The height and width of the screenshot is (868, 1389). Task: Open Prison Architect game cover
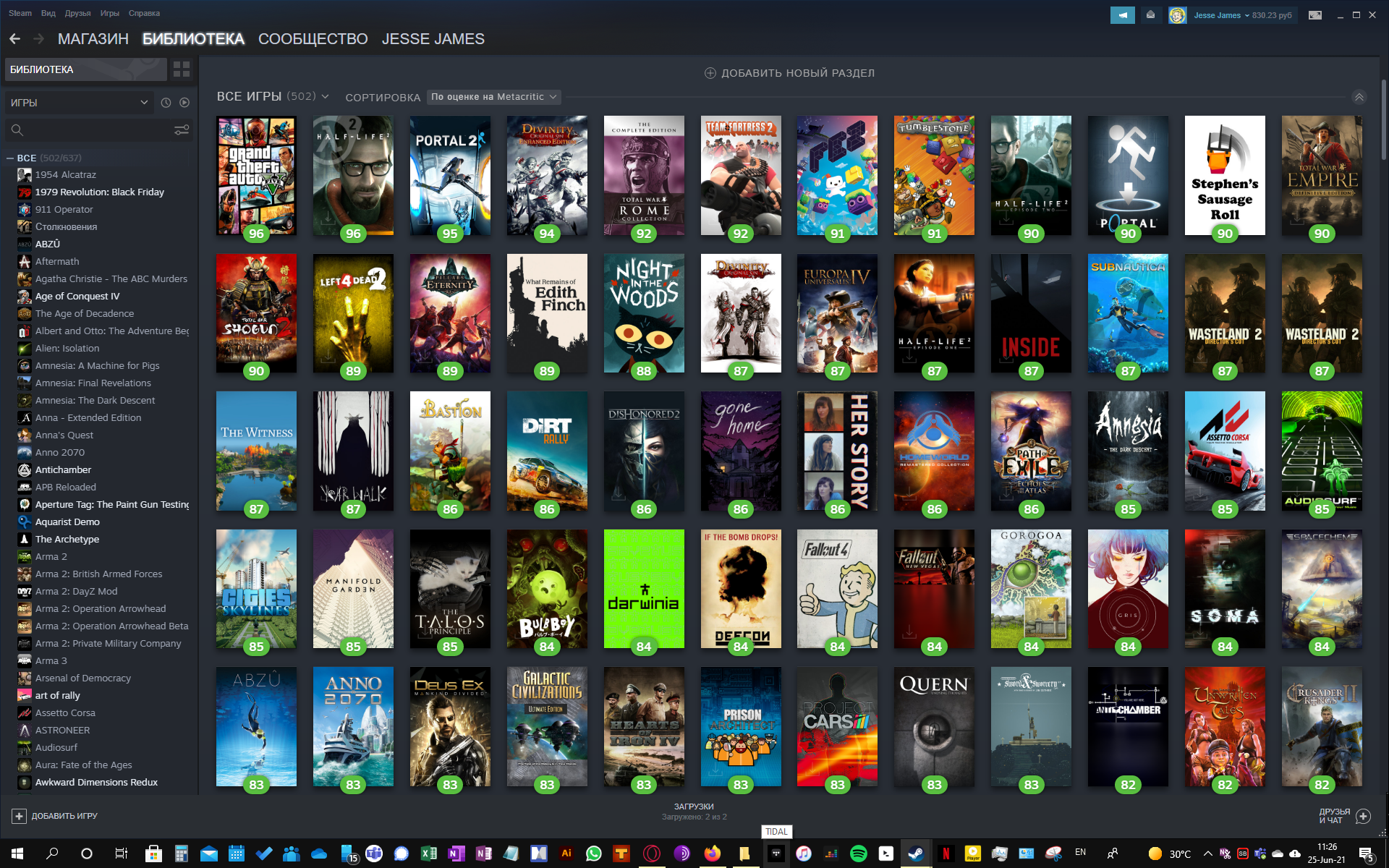click(741, 727)
